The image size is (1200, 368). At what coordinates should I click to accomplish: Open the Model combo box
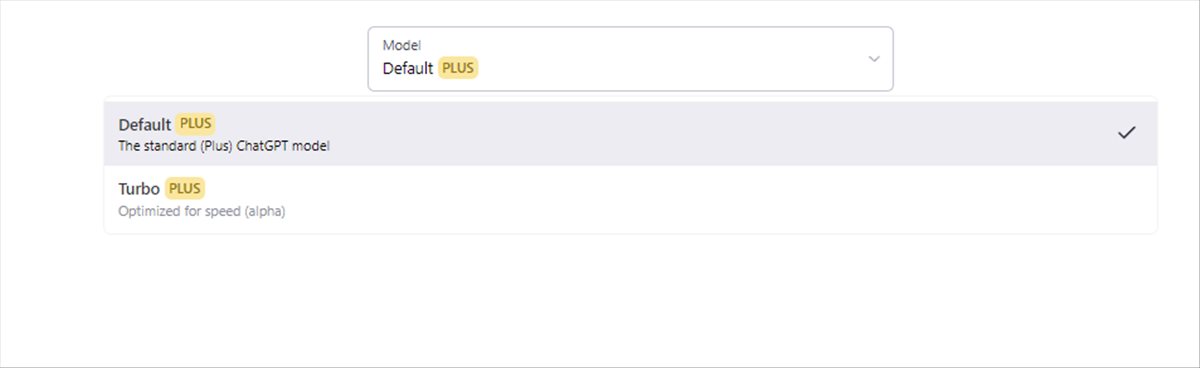[x=630, y=59]
